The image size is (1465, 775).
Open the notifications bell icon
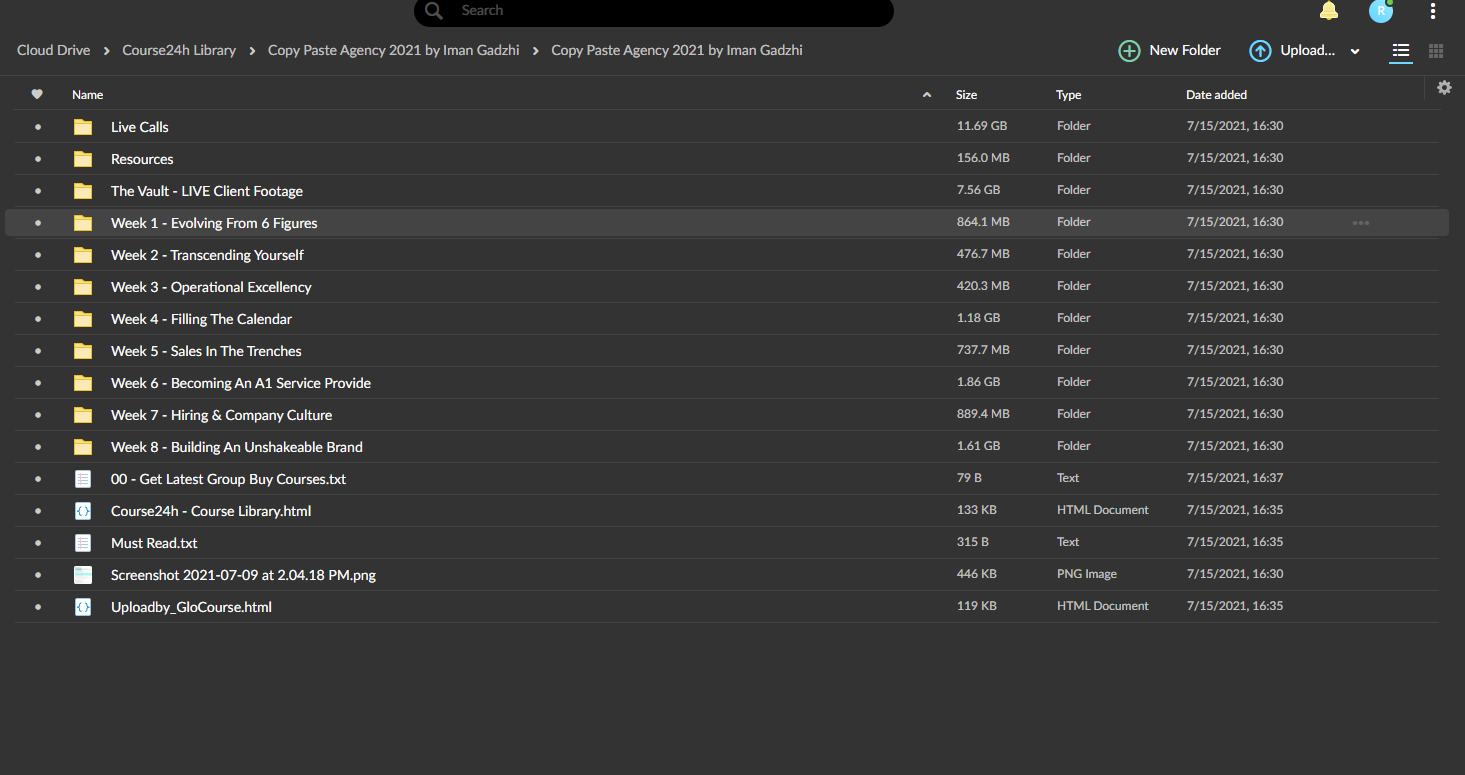click(1329, 11)
